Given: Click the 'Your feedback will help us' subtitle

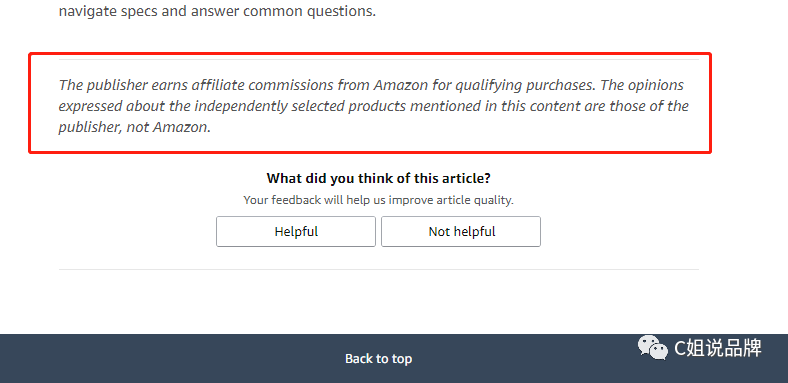Looking at the screenshot, I should 378,200.
